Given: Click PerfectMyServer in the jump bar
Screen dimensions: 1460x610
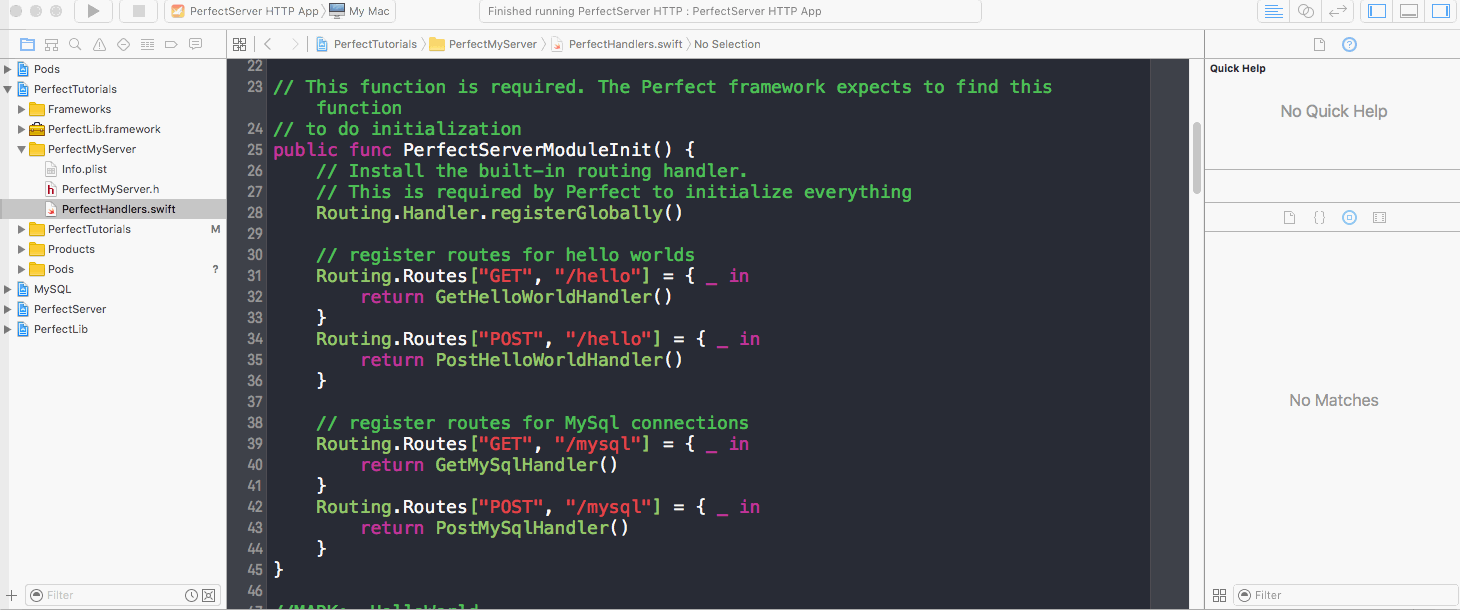Looking at the screenshot, I should point(483,44).
